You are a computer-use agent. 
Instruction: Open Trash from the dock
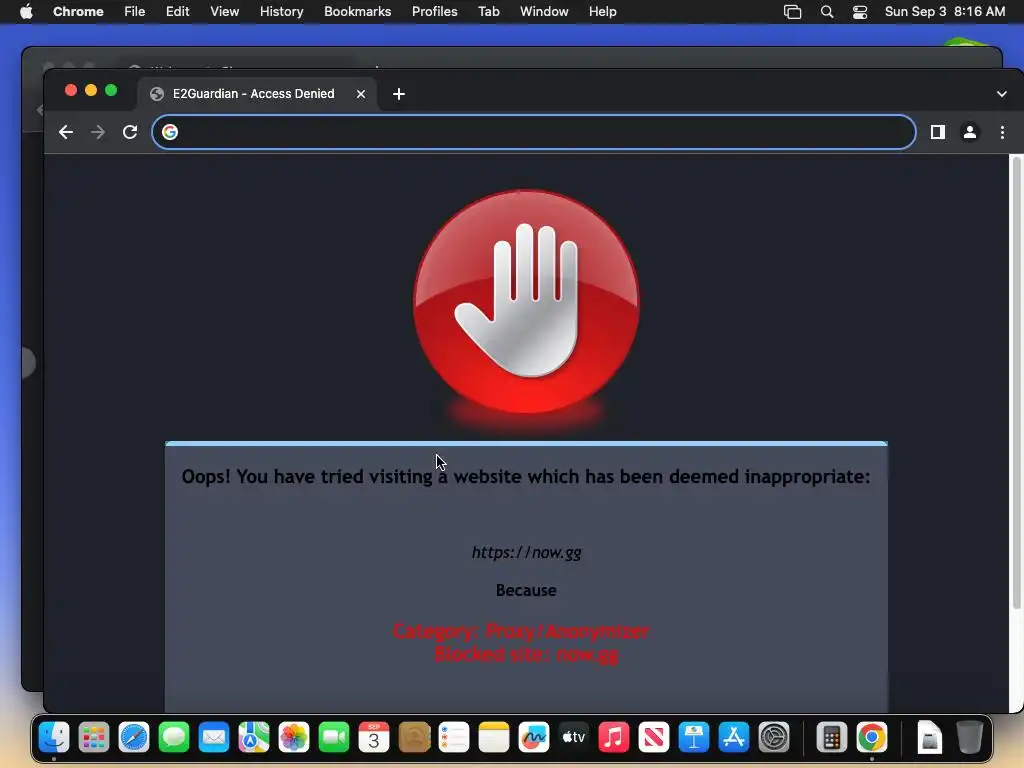tap(970, 738)
